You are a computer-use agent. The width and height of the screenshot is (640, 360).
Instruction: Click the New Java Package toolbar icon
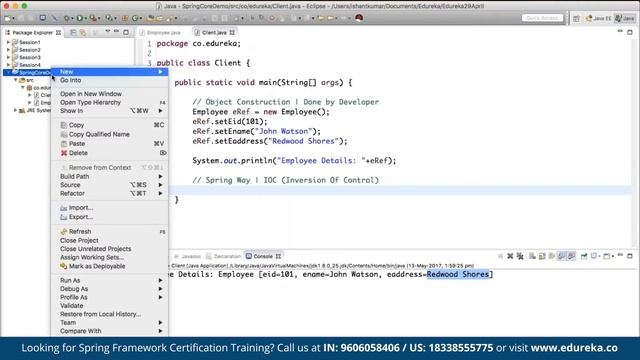(x=125, y=18)
